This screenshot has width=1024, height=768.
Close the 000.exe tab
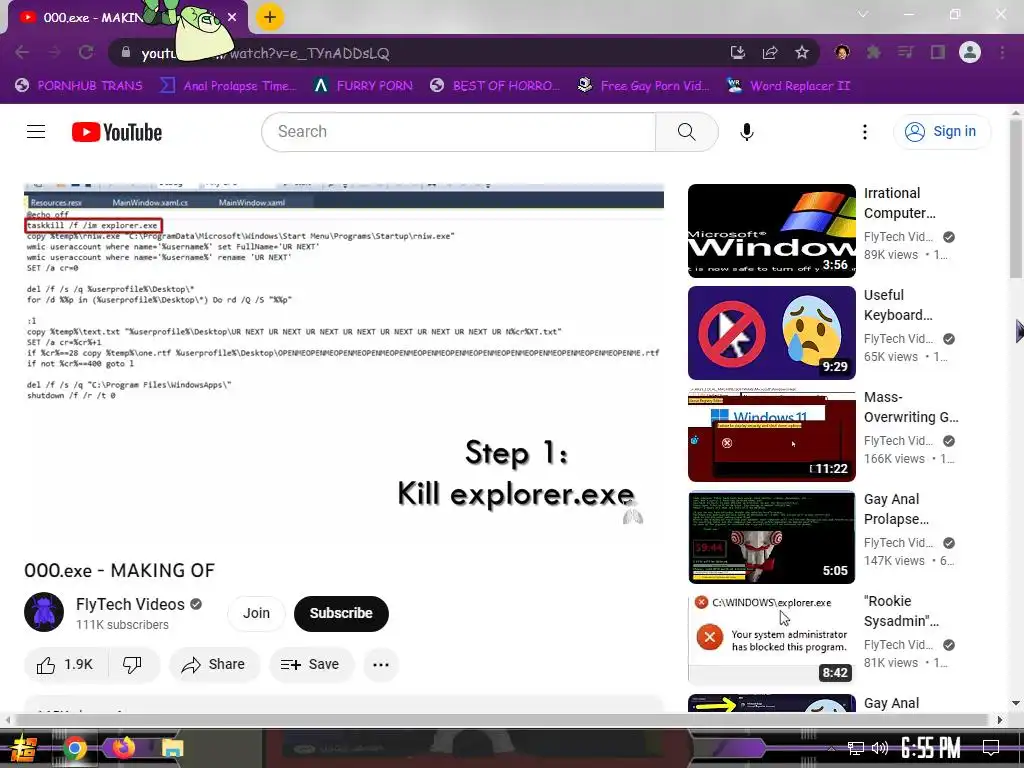tap(232, 18)
